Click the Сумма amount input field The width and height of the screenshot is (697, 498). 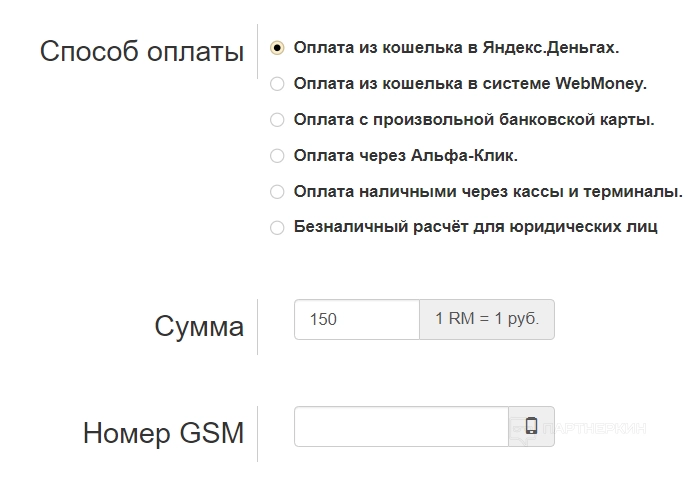pyautogui.click(x=356, y=320)
